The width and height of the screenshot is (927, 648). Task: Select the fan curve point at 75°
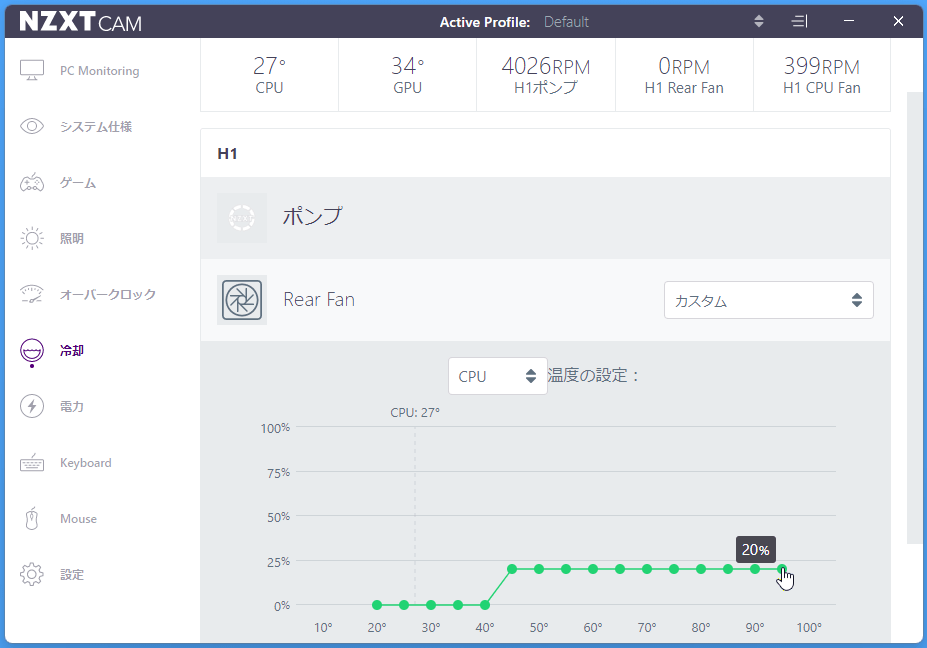[674, 569]
